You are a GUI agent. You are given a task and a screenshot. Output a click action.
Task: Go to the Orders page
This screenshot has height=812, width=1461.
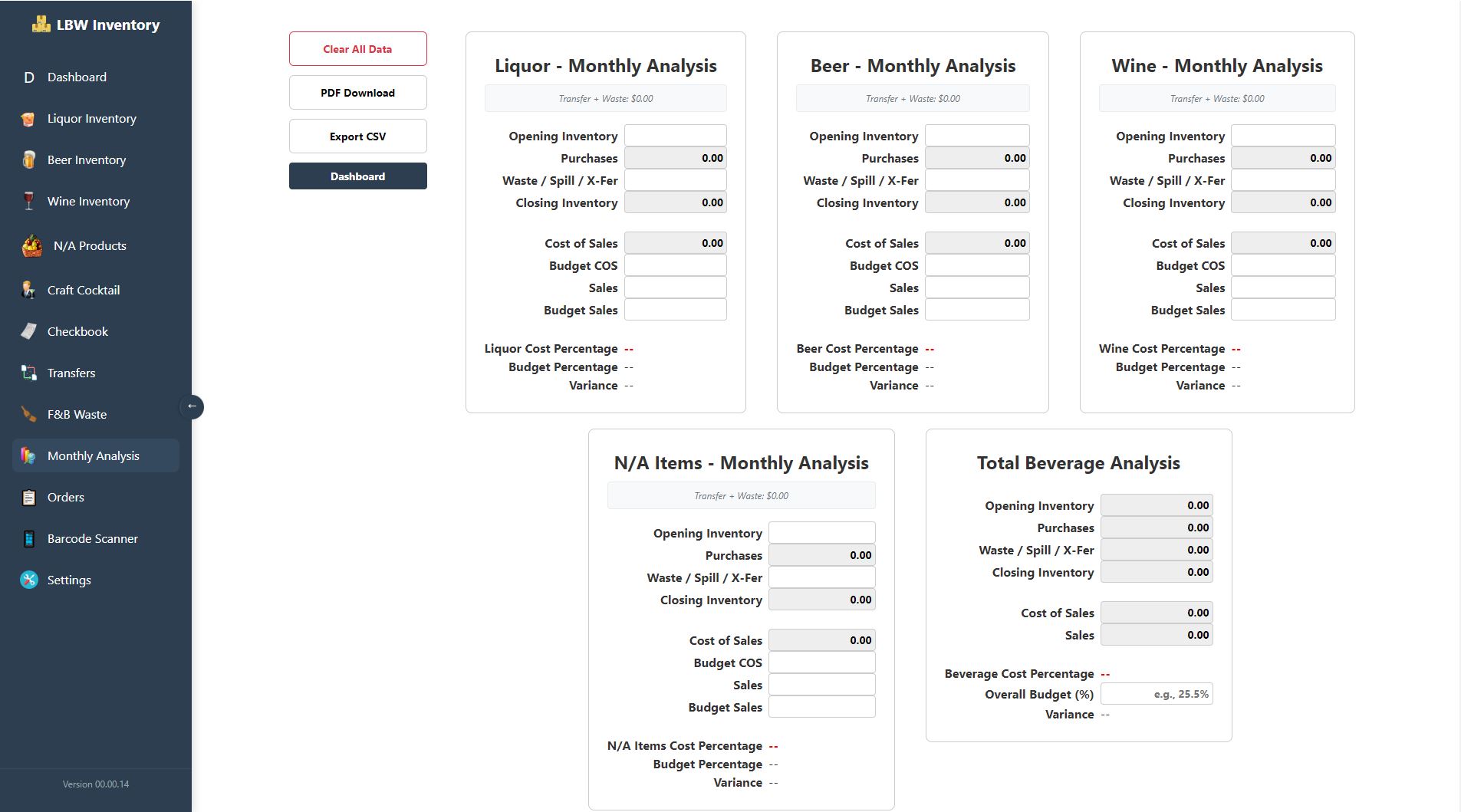(66, 498)
